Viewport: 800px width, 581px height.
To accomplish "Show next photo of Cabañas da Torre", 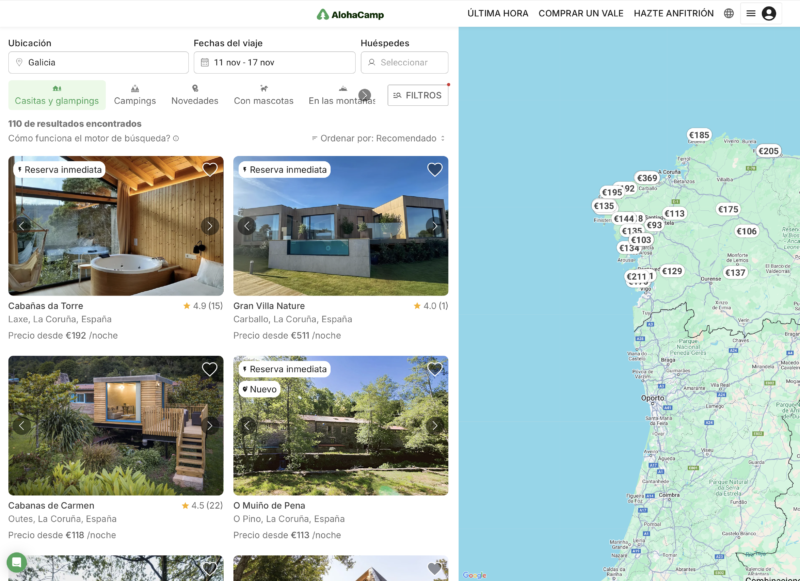I will coord(209,226).
